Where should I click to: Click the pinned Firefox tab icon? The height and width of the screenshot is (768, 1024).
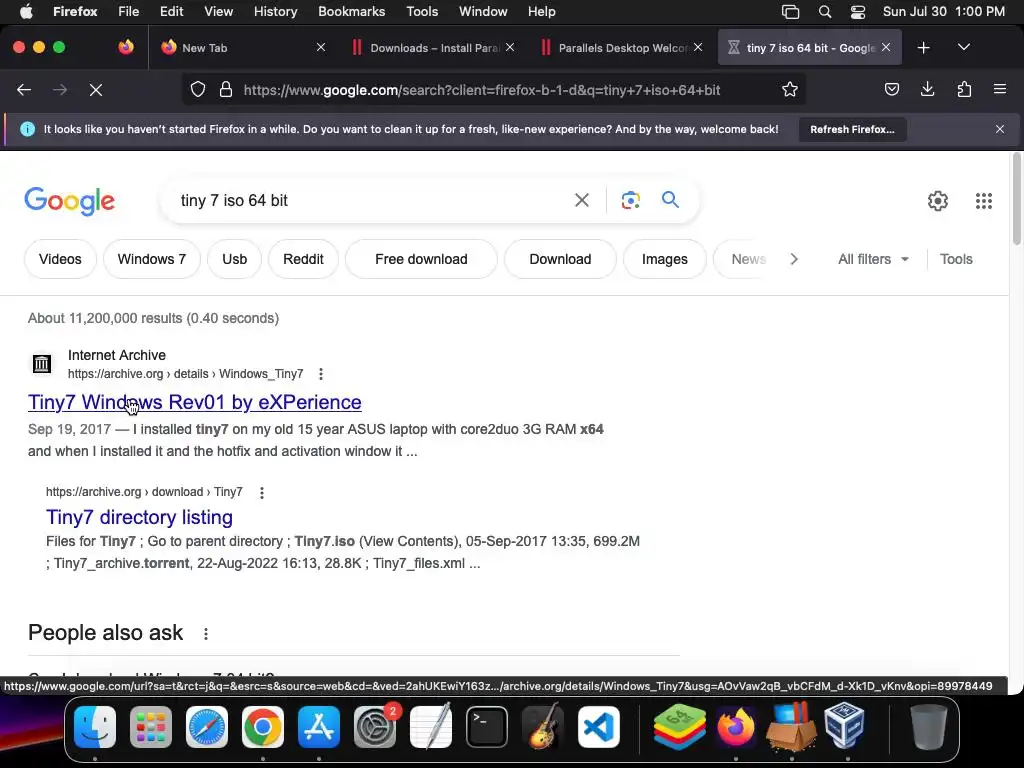[125, 47]
